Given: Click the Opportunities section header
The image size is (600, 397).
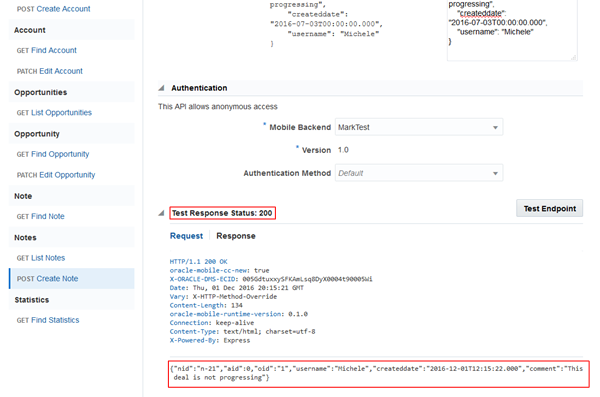Looking at the screenshot, I should coord(72,92).
